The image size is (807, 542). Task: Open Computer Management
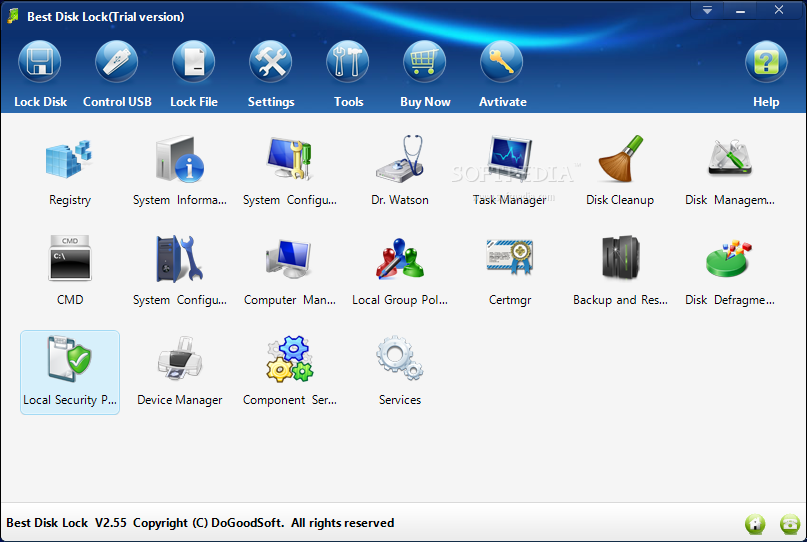click(289, 270)
